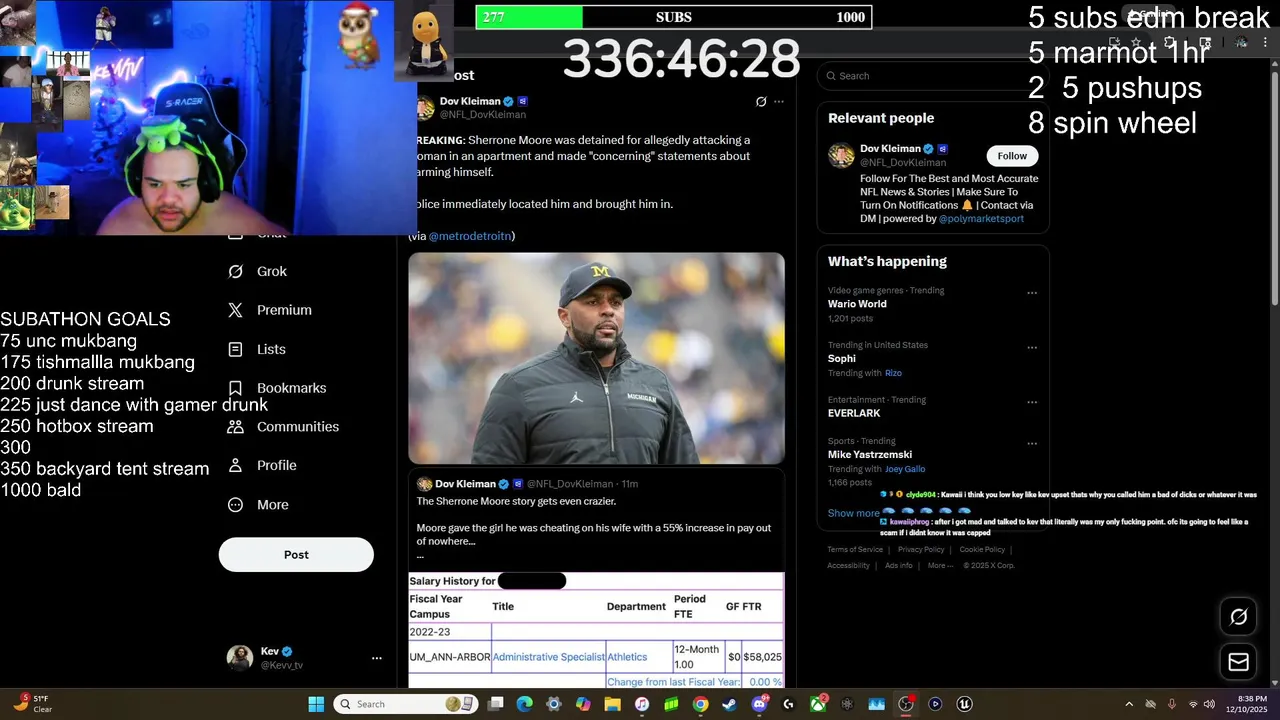The height and width of the screenshot is (720, 1280).
Task: Open the Premium X logo menu item
Action: 236,310
